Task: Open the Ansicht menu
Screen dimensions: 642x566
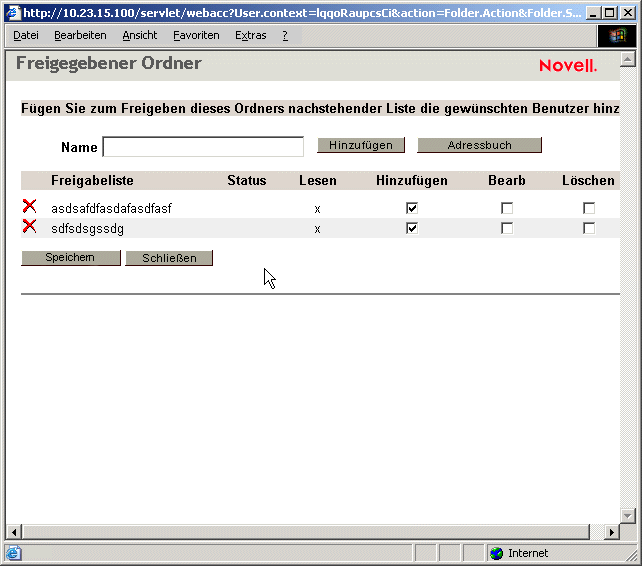Action: tap(140, 36)
